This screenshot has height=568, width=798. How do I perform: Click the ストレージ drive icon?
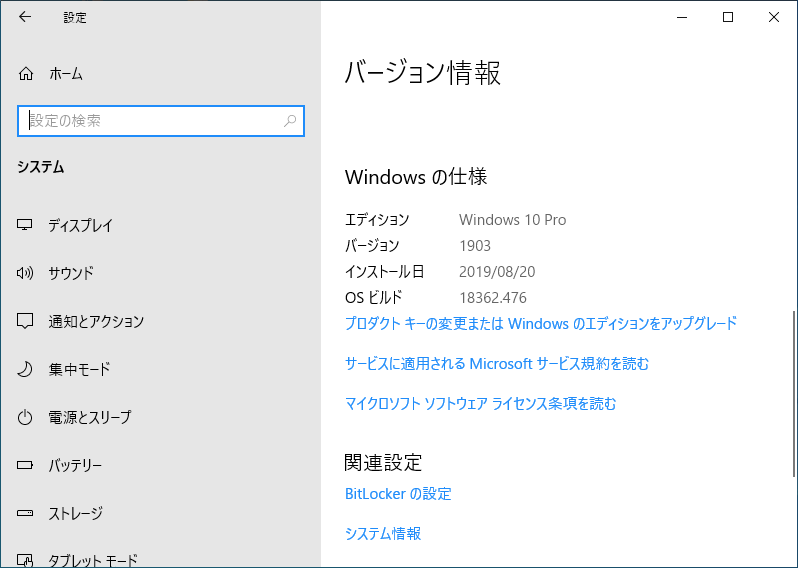tap(25, 513)
